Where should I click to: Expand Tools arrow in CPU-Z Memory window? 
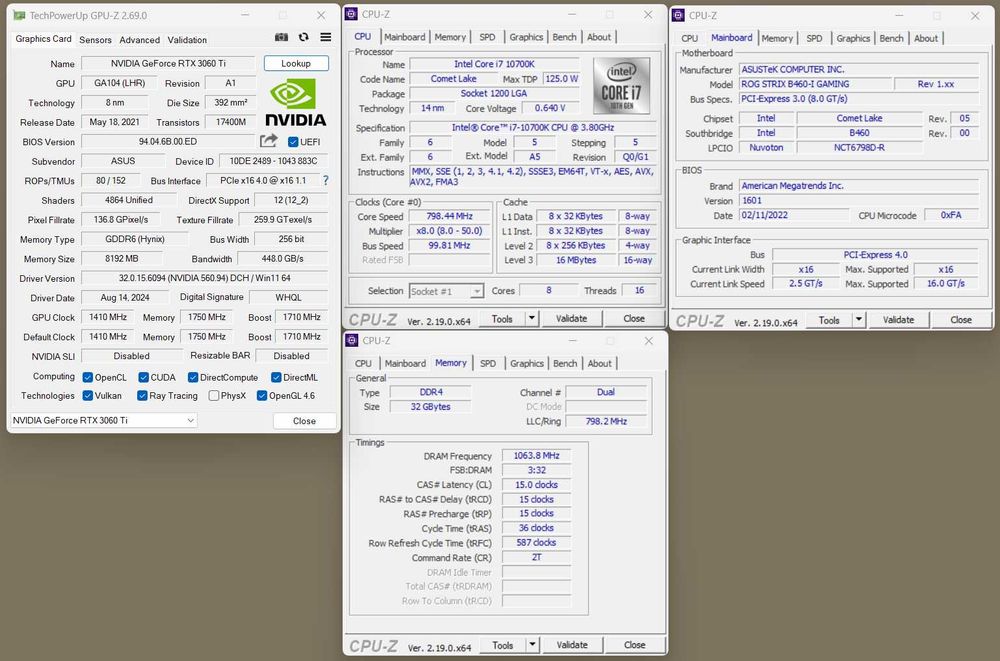(533, 645)
